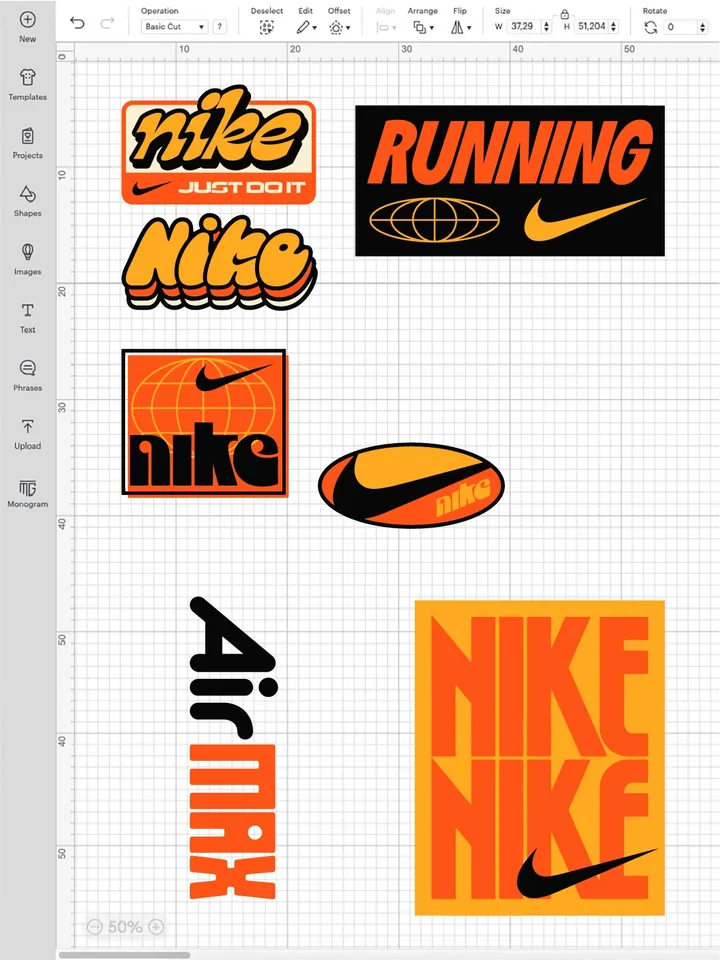Open the Arrange menu
Viewport: 720px width, 960px height.
[422, 28]
